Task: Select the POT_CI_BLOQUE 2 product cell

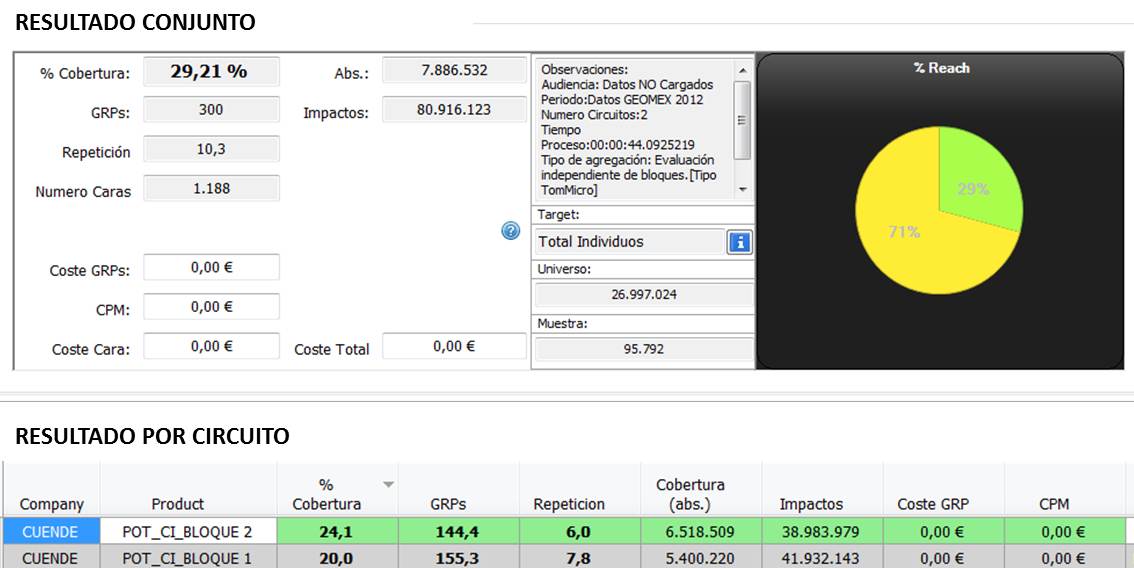Action: point(187,532)
